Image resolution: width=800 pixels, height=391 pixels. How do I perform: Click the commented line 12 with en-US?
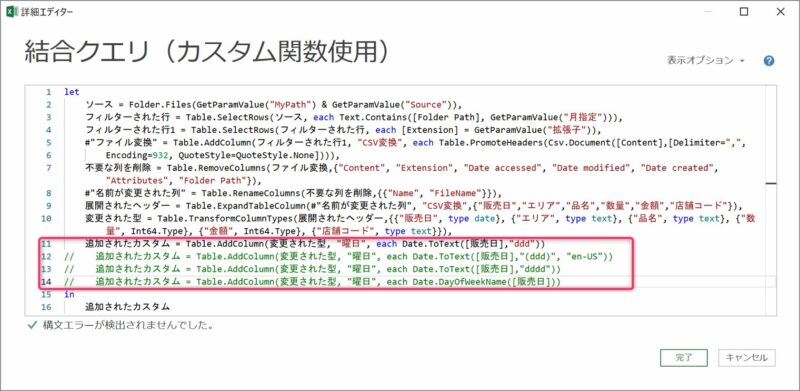(x=338, y=256)
